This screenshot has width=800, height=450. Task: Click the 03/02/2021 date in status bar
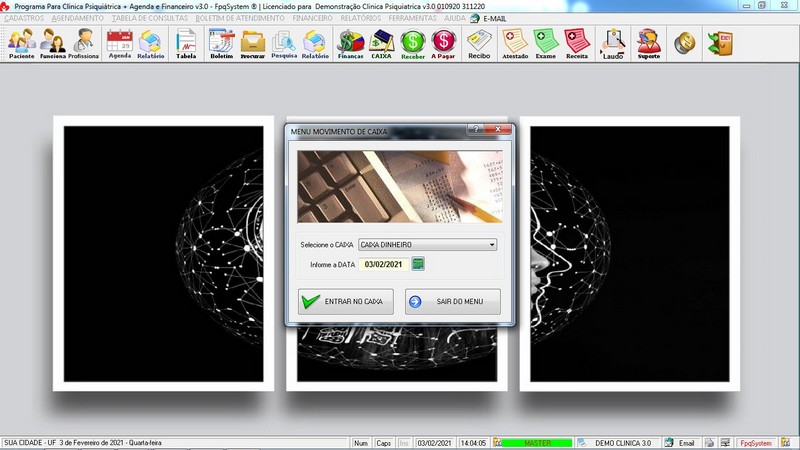[434, 443]
